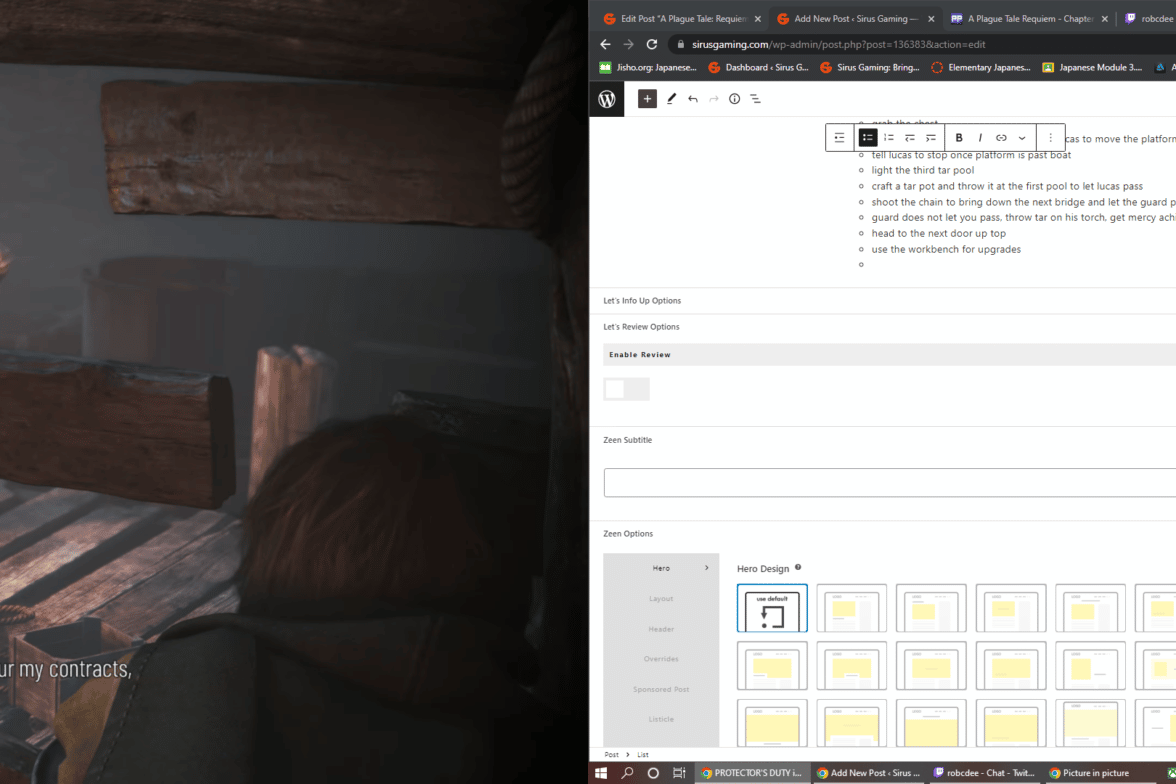1176x784 pixels.
Task: Toggle italic formatting
Action: click(x=980, y=138)
